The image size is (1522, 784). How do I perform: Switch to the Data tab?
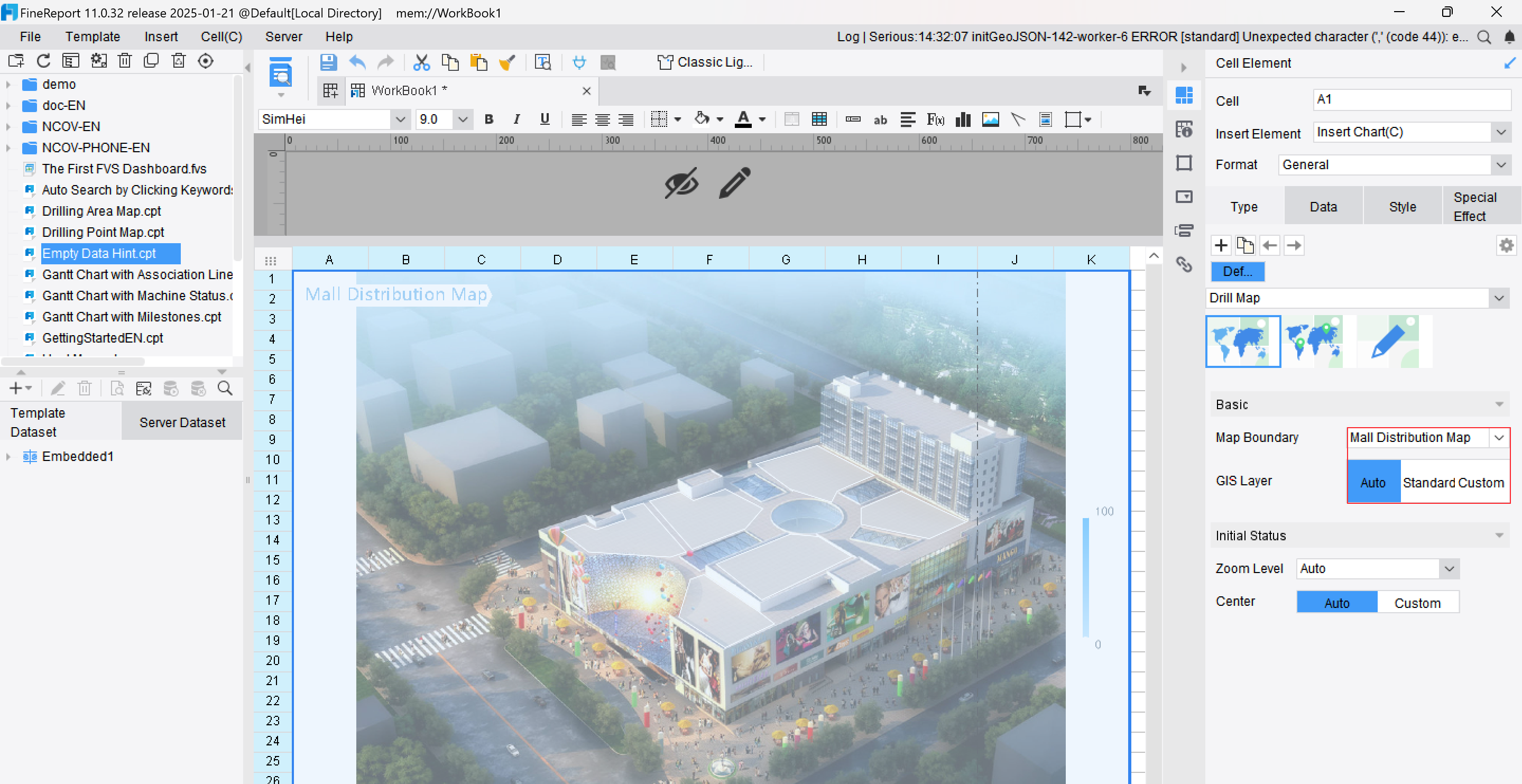(1323, 206)
